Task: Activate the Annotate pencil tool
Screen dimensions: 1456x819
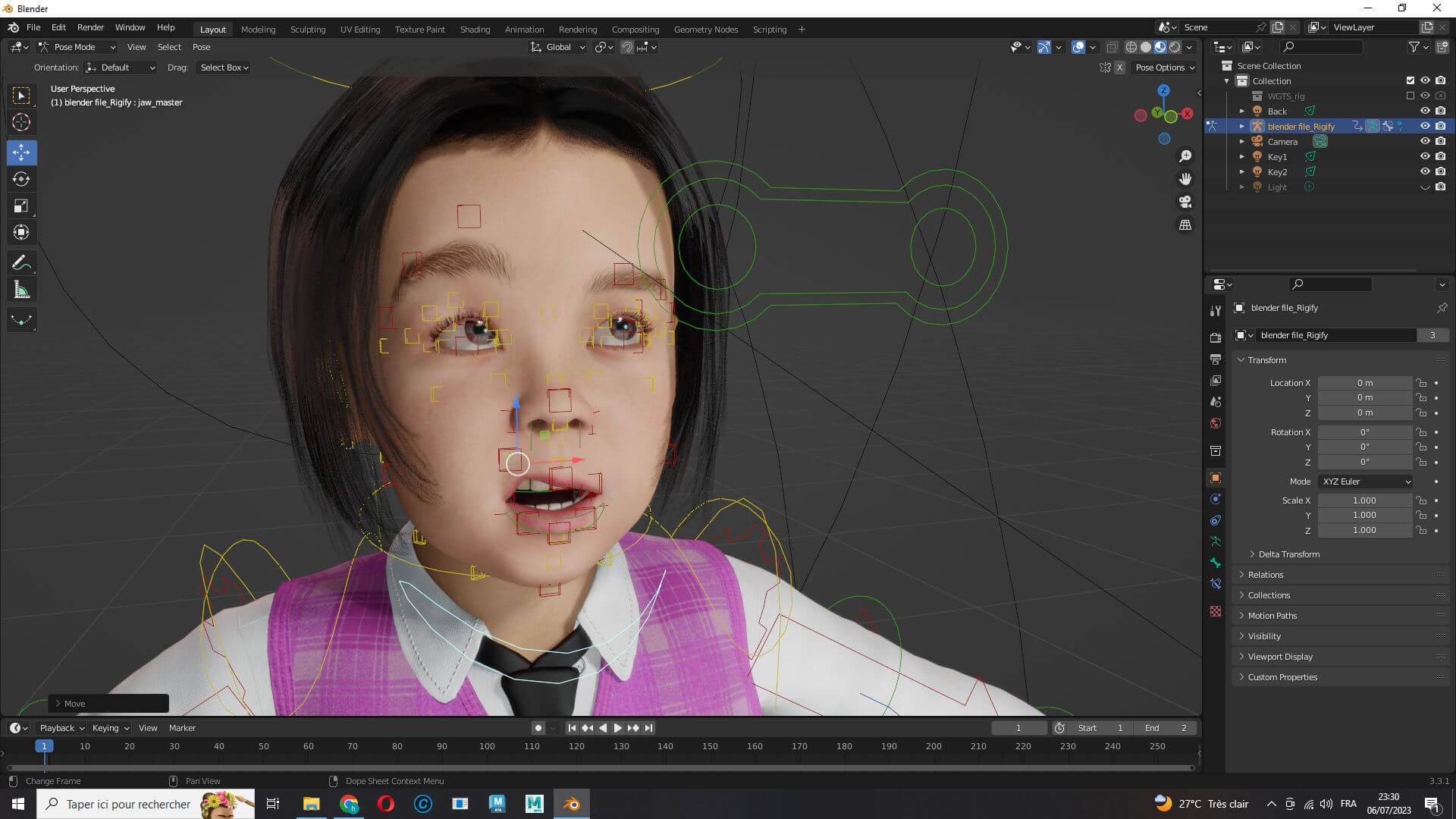Action: coord(21,263)
